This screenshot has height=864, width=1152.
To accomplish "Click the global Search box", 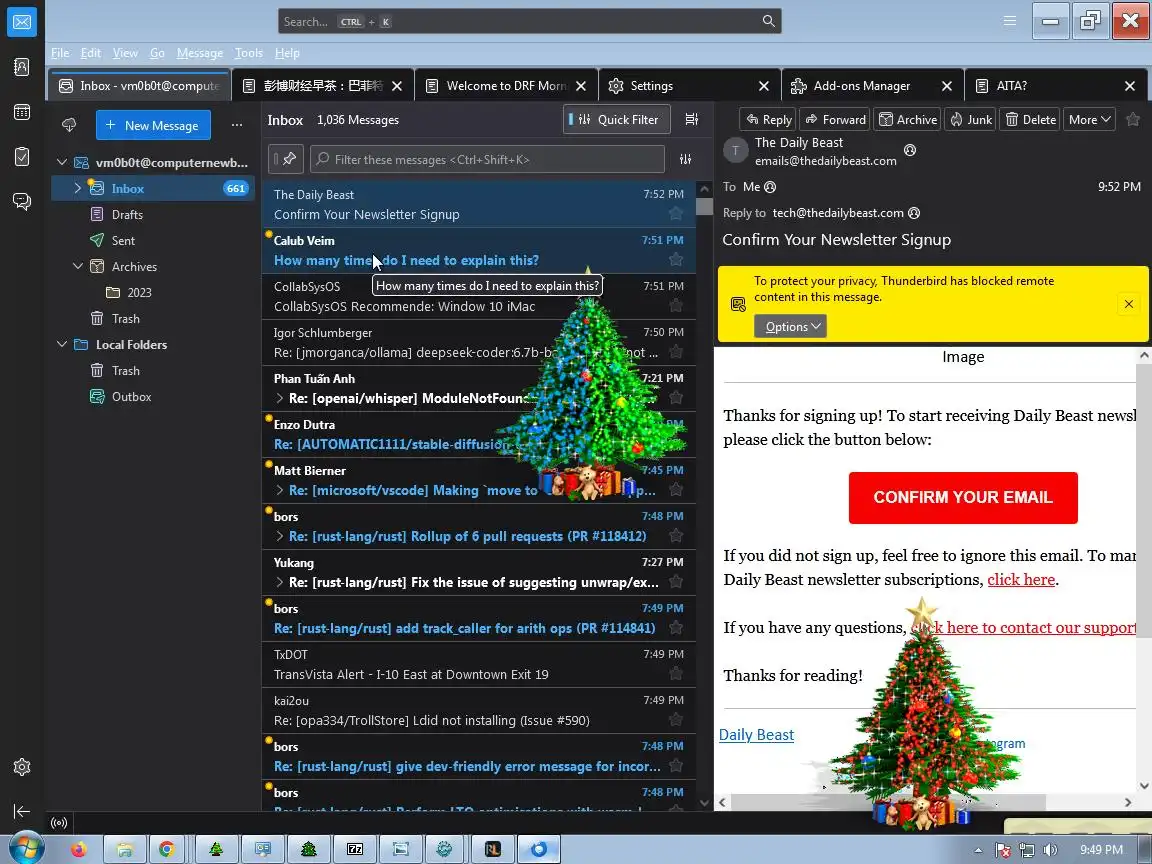I will (x=529, y=21).
